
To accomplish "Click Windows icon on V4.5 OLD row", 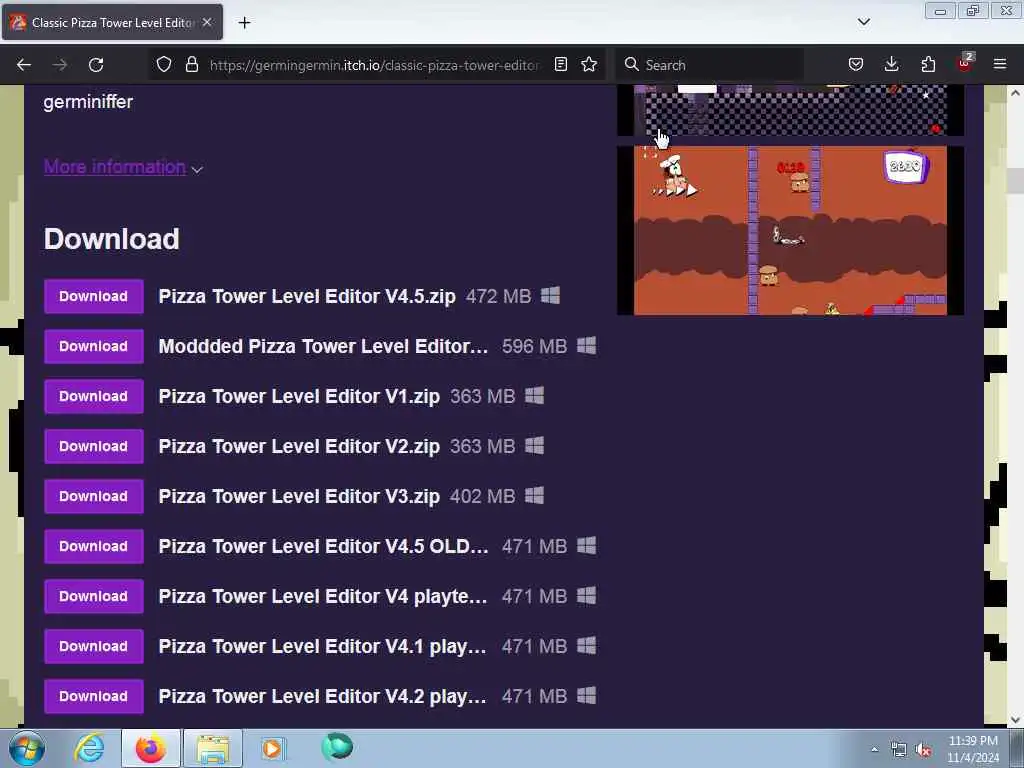I will [x=586, y=545].
